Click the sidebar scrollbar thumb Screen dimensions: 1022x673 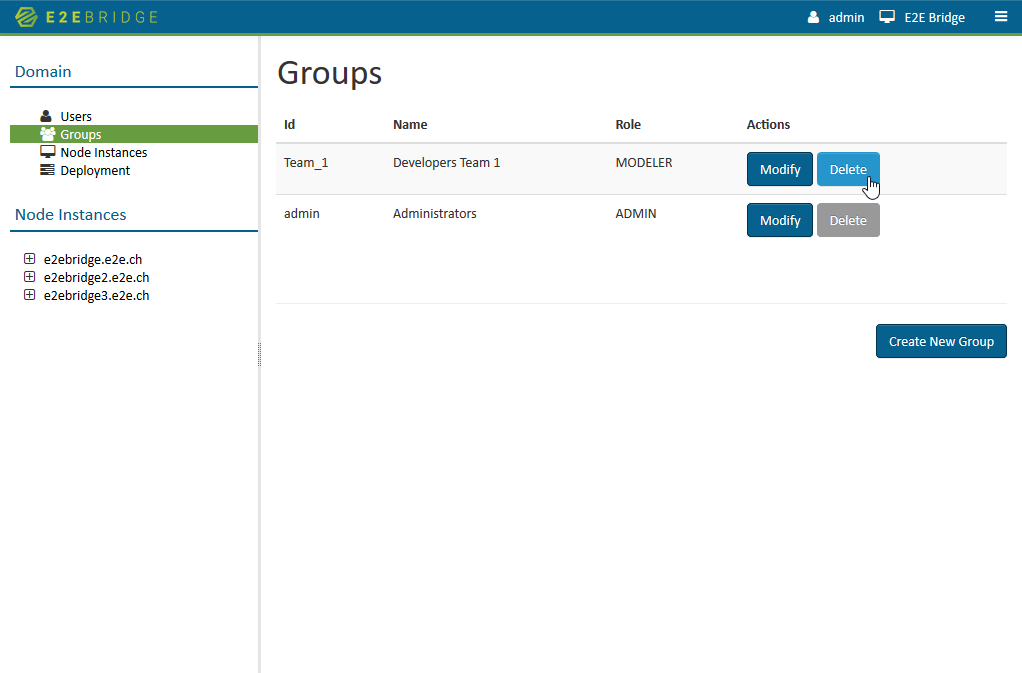click(x=259, y=353)
